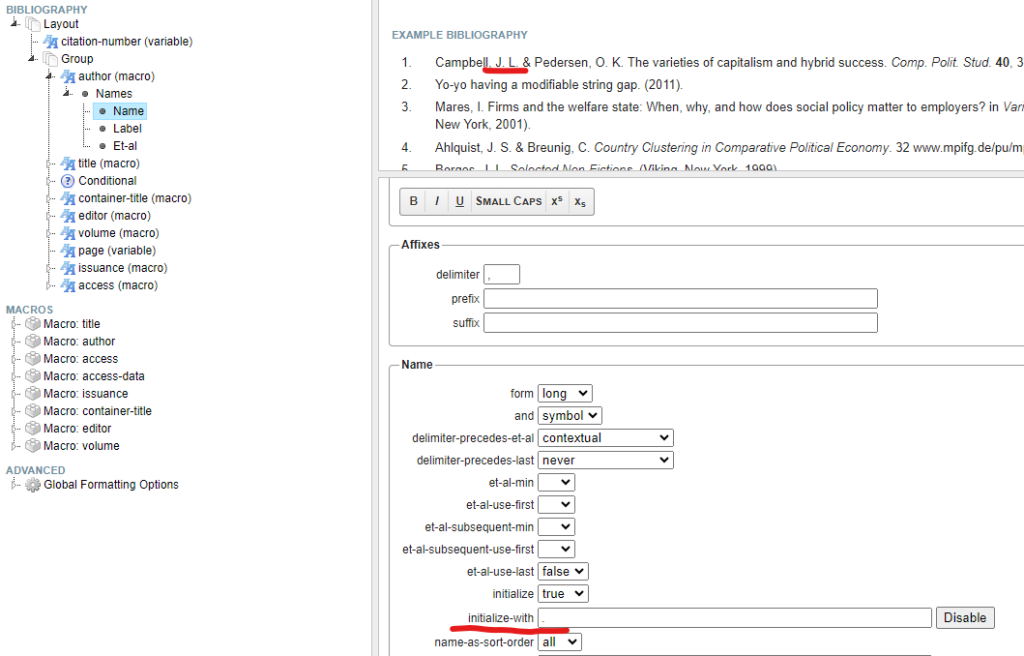Click the Conditional question mark icon
1024x656 pixels.
click(x=68, y=181)
